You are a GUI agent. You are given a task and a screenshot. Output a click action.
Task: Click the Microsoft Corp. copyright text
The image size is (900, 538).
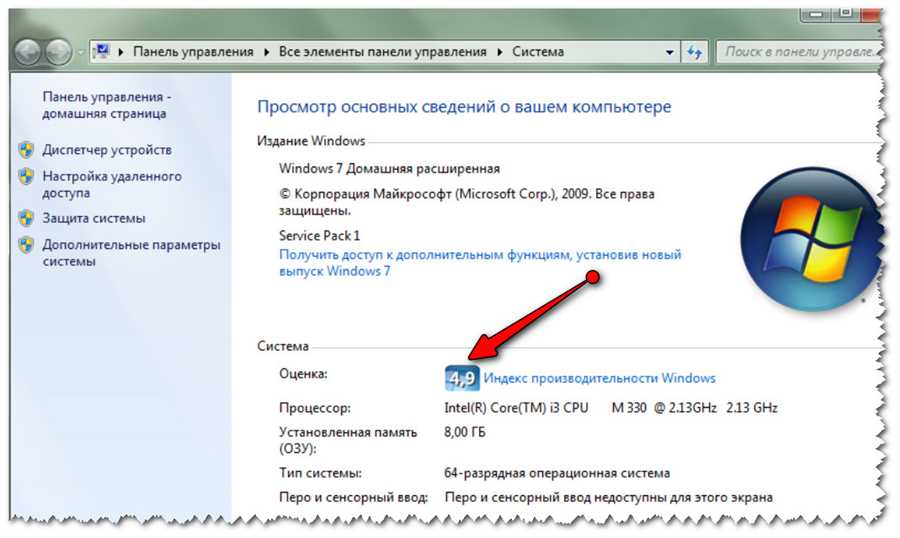pyautogui.click(x=467, y=202)
